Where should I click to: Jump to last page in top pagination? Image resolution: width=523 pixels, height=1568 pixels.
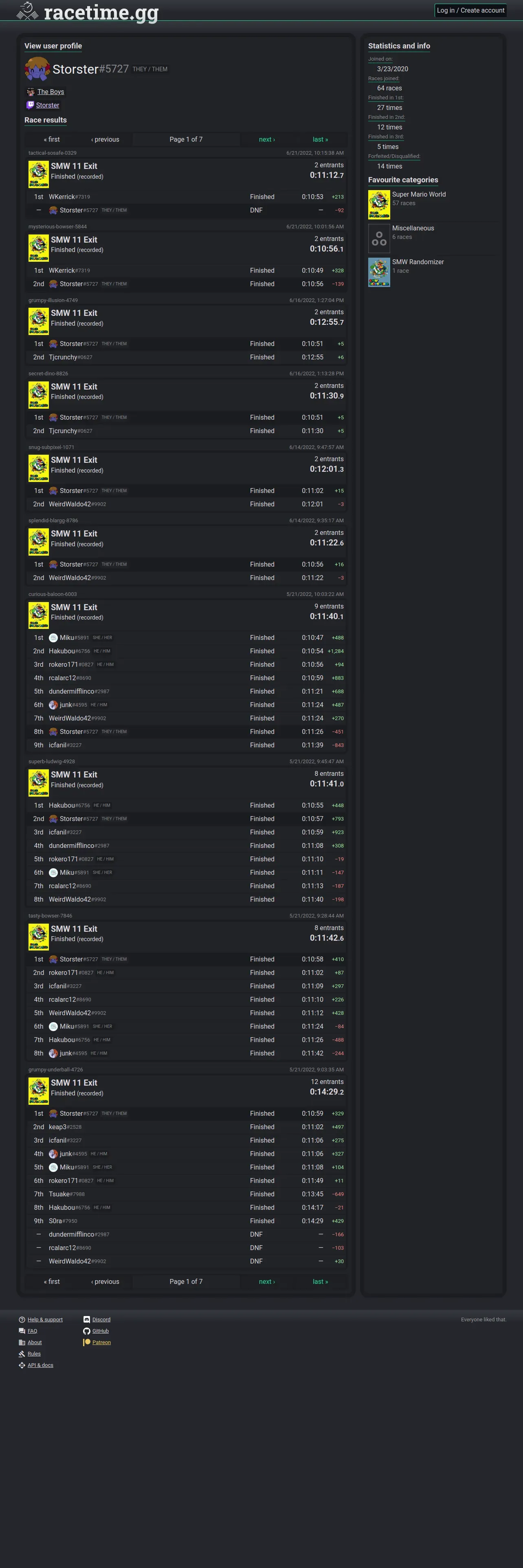coord(320,139)
